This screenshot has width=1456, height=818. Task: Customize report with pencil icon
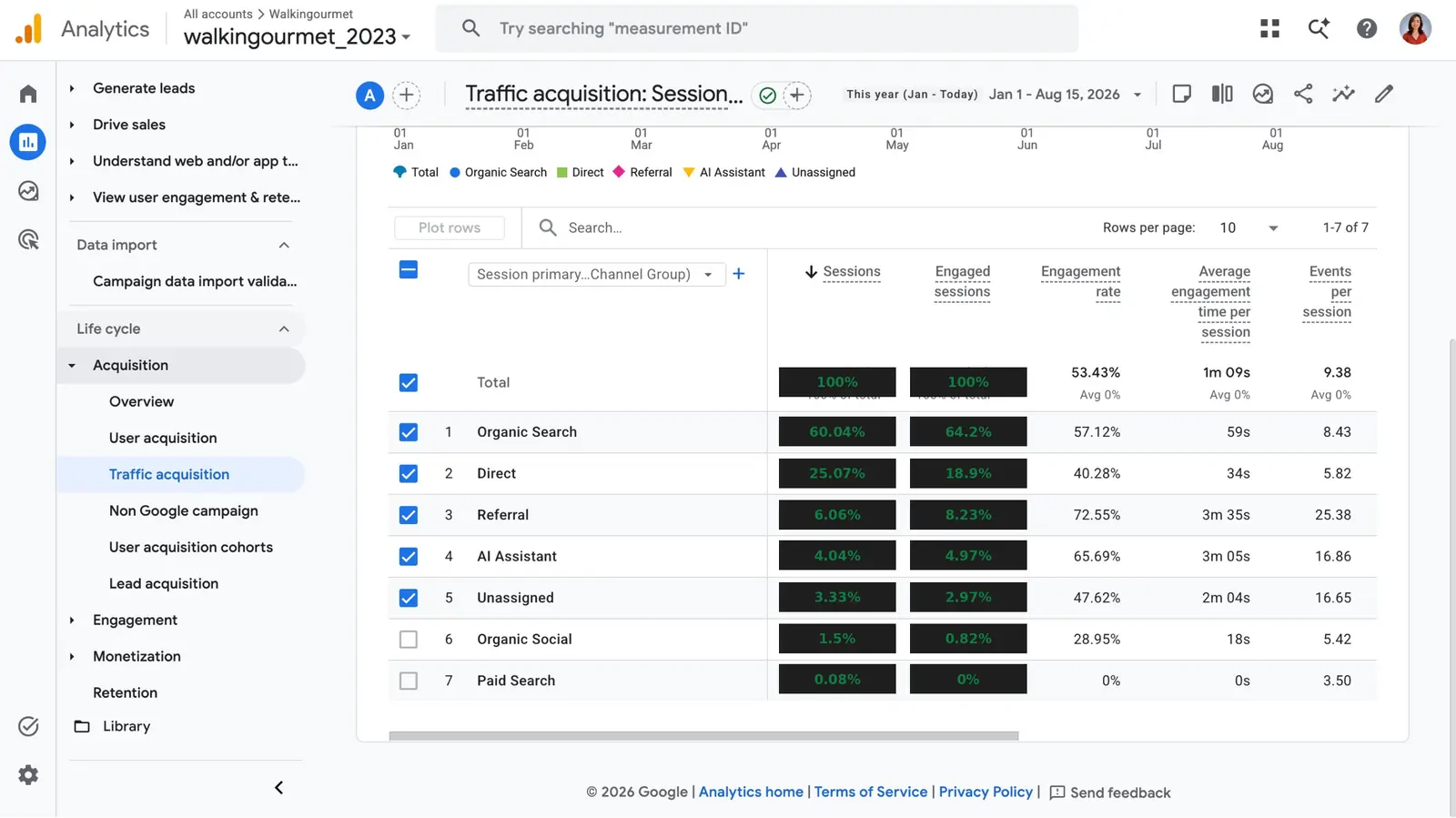[x=1384, y=94]
